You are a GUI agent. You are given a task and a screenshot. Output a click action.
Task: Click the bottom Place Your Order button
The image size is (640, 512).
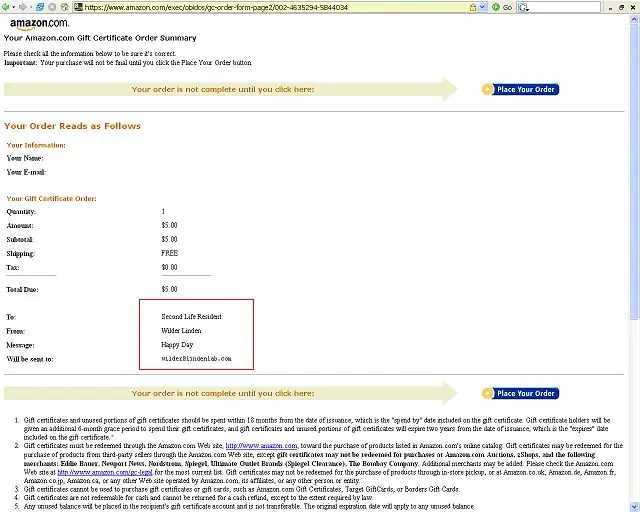520,393
